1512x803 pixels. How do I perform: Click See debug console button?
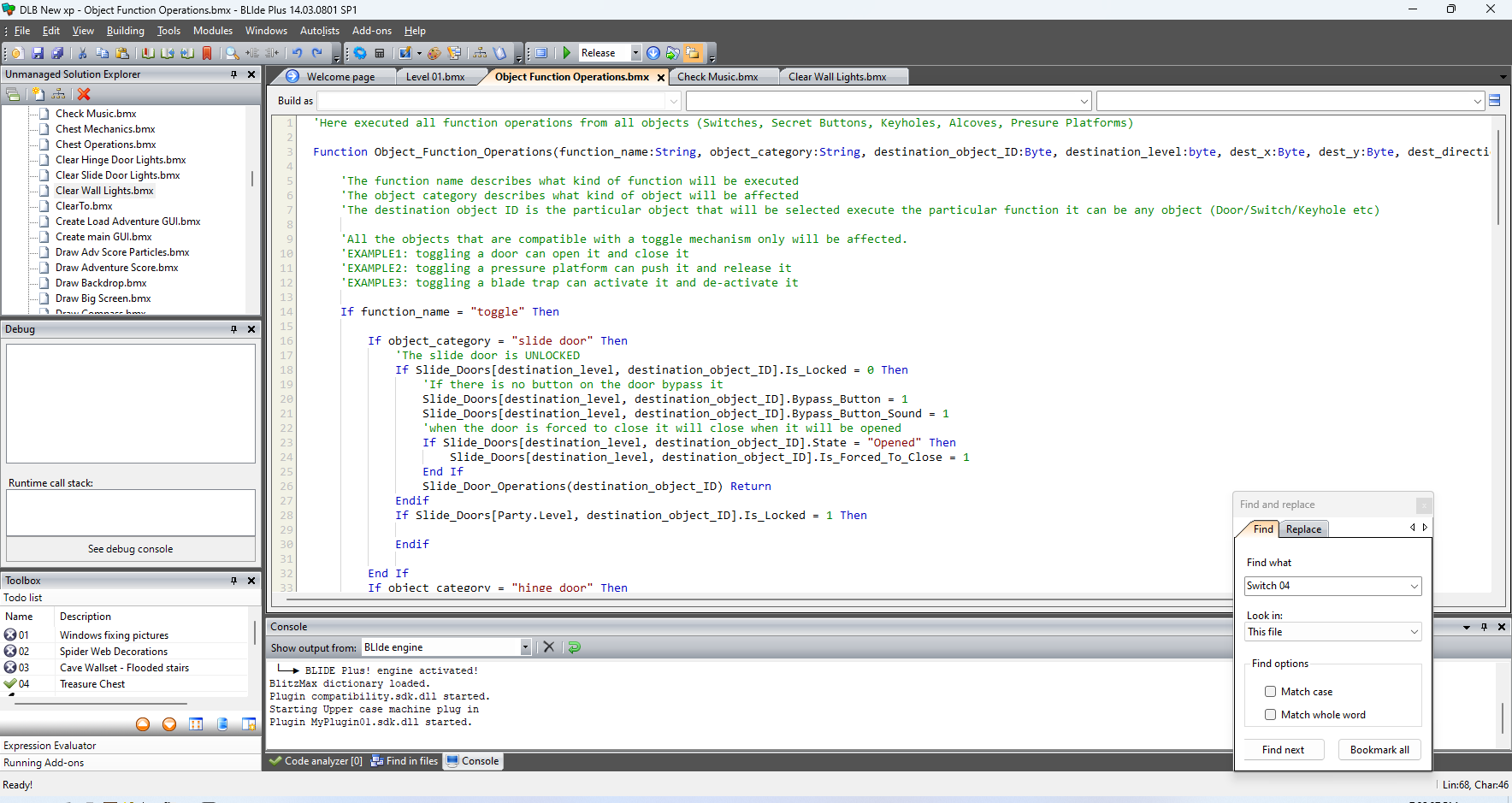click(x=131, y=549)
